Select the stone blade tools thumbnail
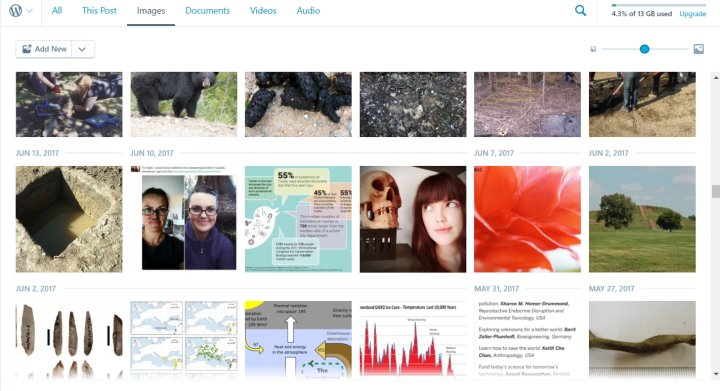720x391 pixels. (69, 340)
